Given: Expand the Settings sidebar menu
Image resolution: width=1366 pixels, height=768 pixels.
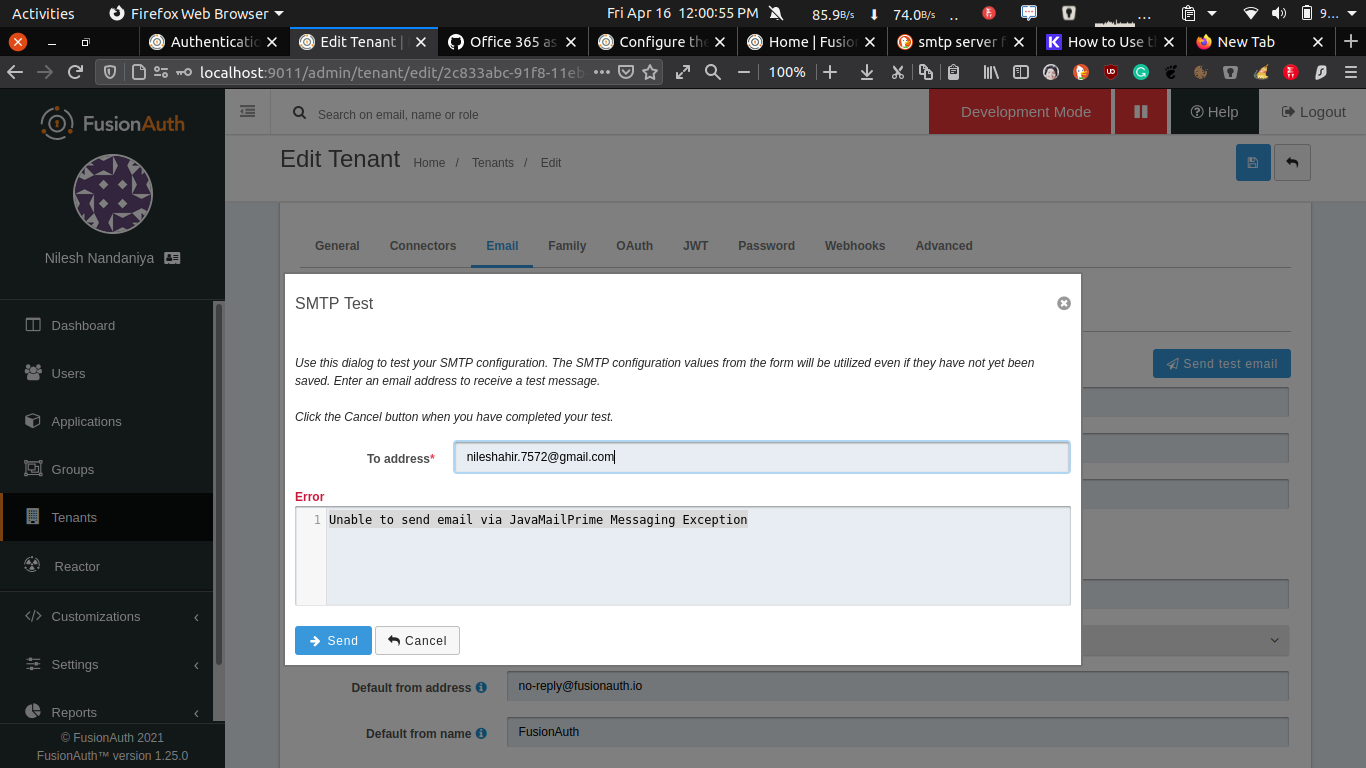Looking at the screenshot, I should 106,664.
